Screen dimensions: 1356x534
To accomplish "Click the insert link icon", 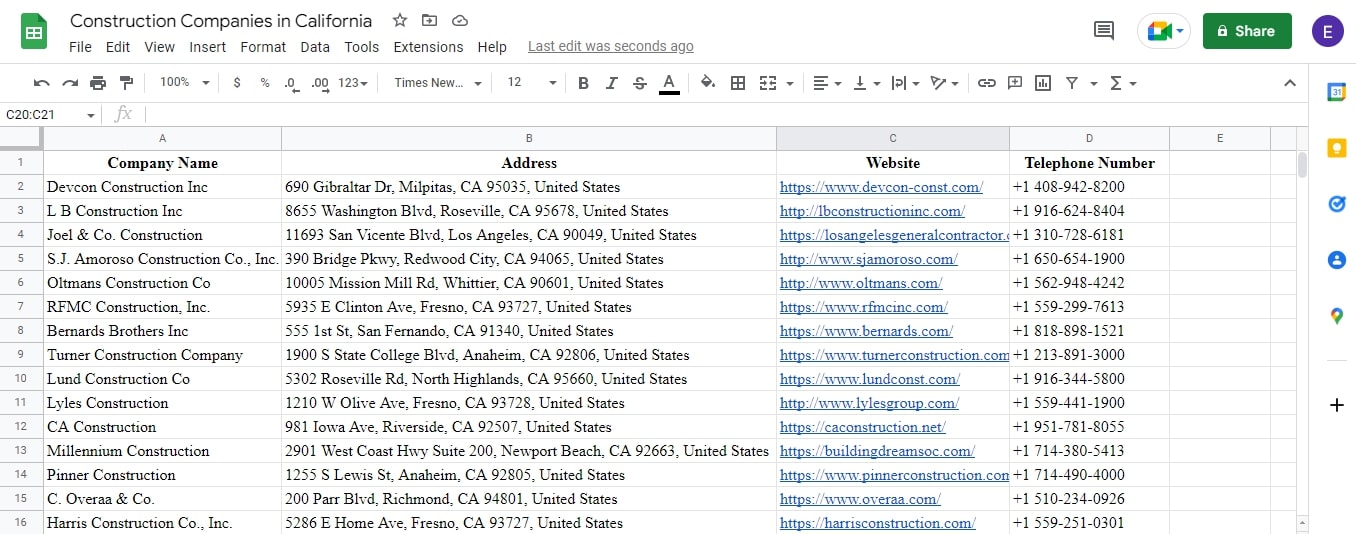I will 986,83.
